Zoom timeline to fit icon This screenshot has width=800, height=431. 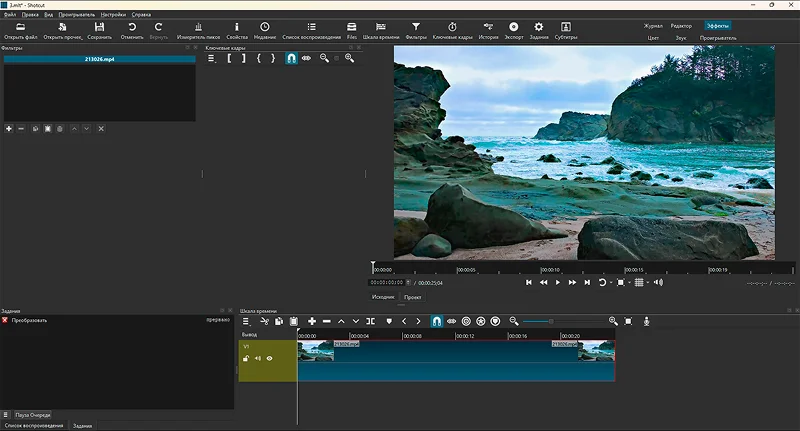629,321
